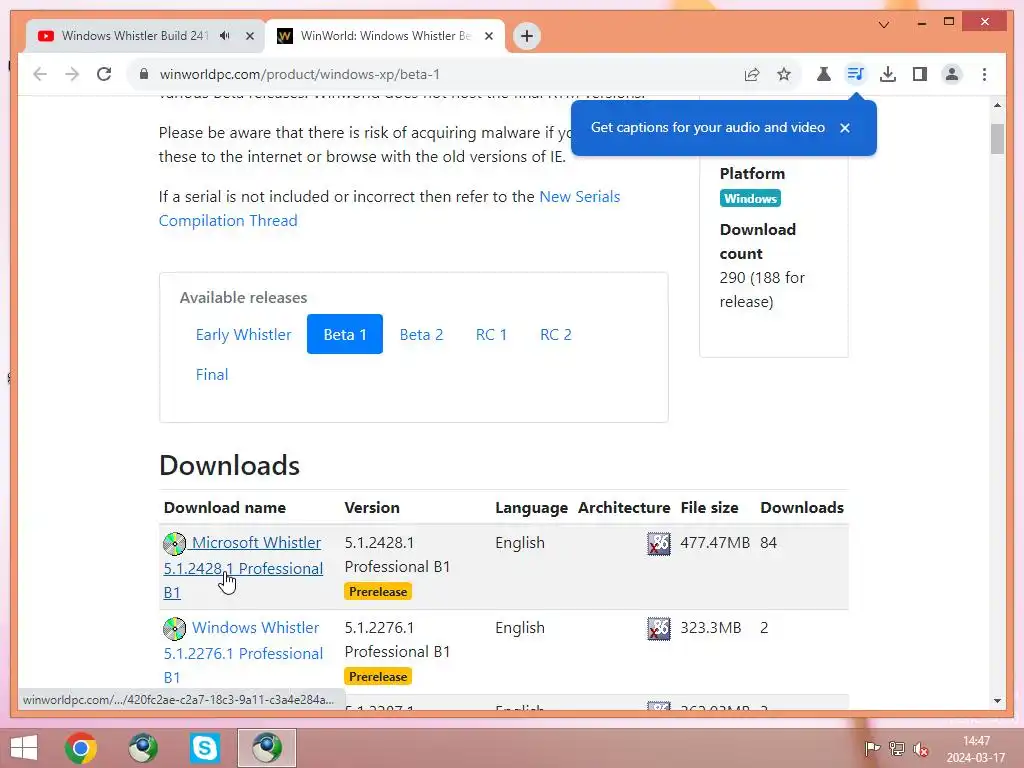This screenshot has height=768, width=1024.
Task: Open a new tab
Action: click(x=527, y=36)
